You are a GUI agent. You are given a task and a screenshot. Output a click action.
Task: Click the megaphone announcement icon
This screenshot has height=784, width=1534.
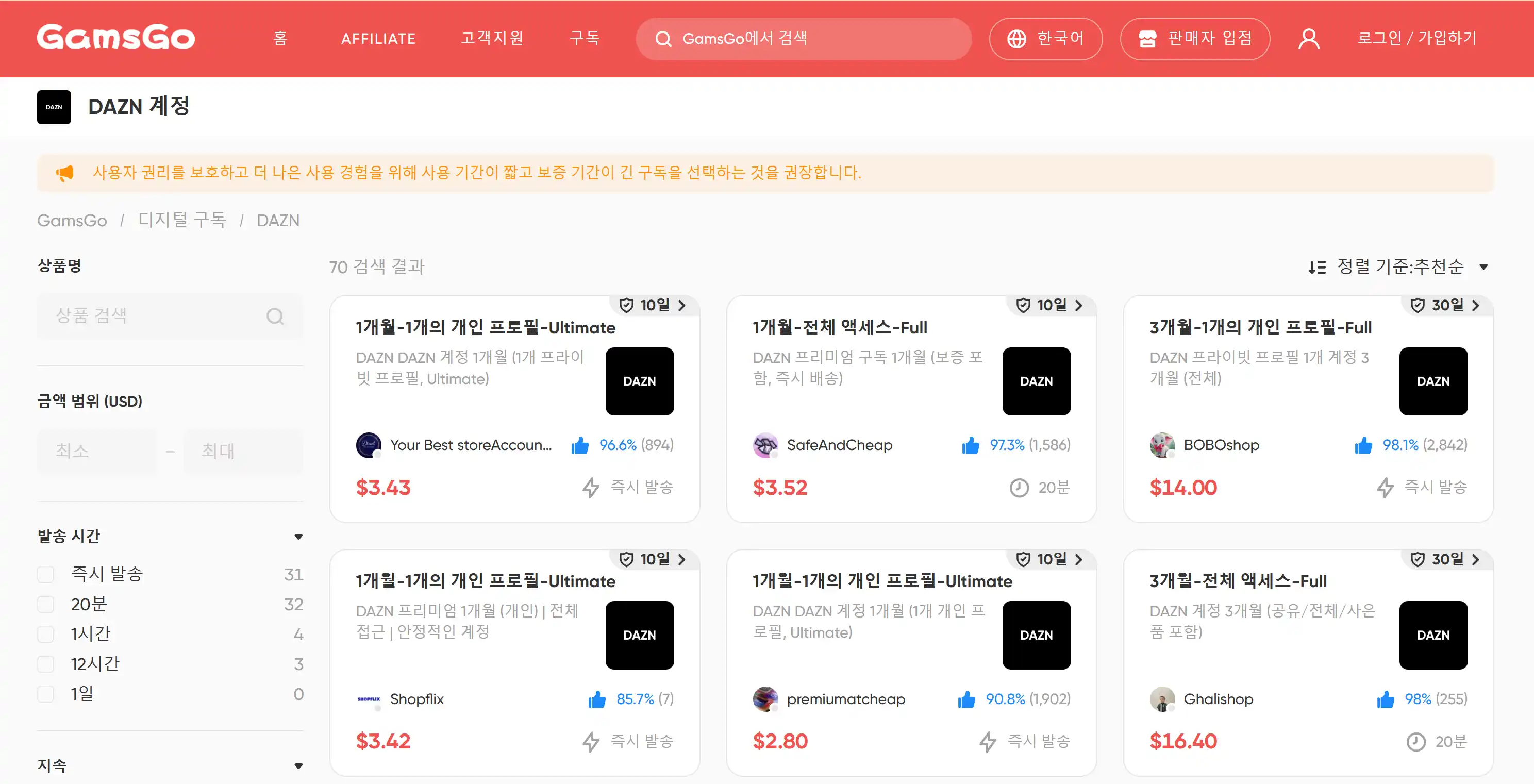point(64,173)
